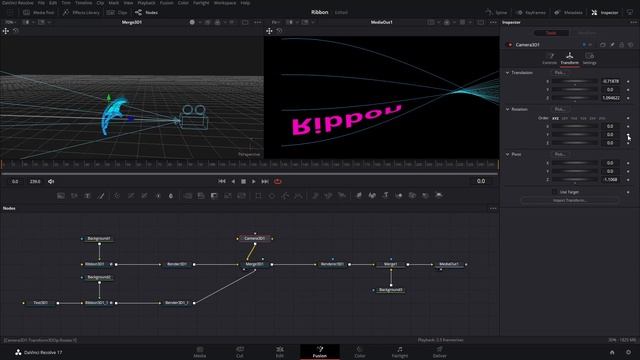
Task: Toggle the Clips panel
Action: [117, 13]
